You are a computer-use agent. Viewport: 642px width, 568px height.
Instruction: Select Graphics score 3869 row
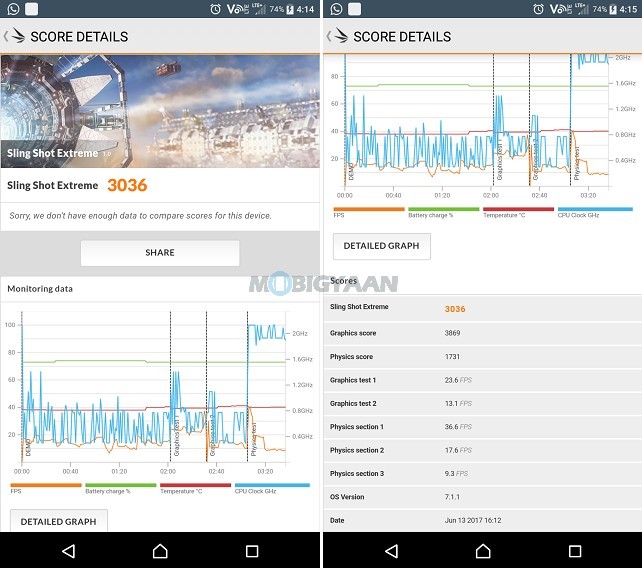(x=483, y=333)
